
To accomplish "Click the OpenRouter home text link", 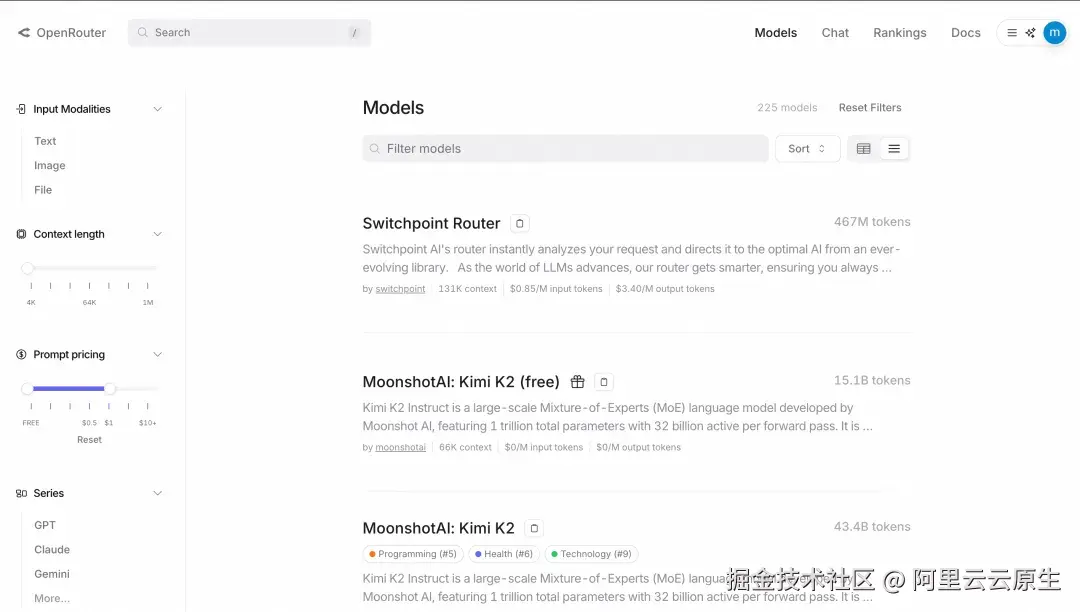I will [x=71, y=32].
